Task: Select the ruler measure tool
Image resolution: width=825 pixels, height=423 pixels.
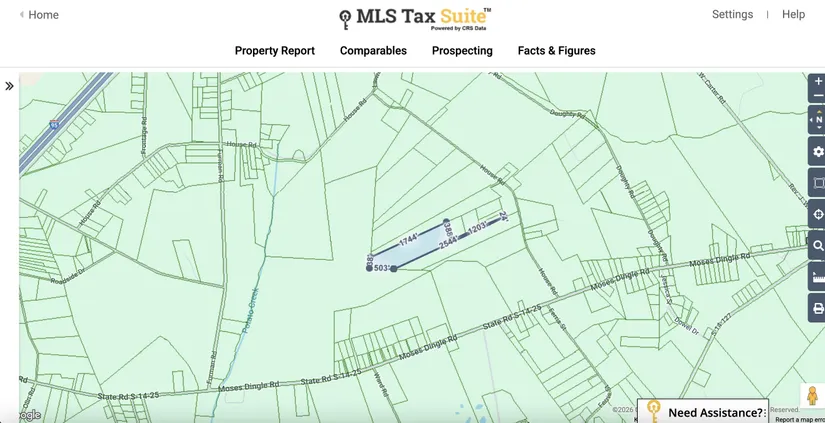Action: click(818, 277)
